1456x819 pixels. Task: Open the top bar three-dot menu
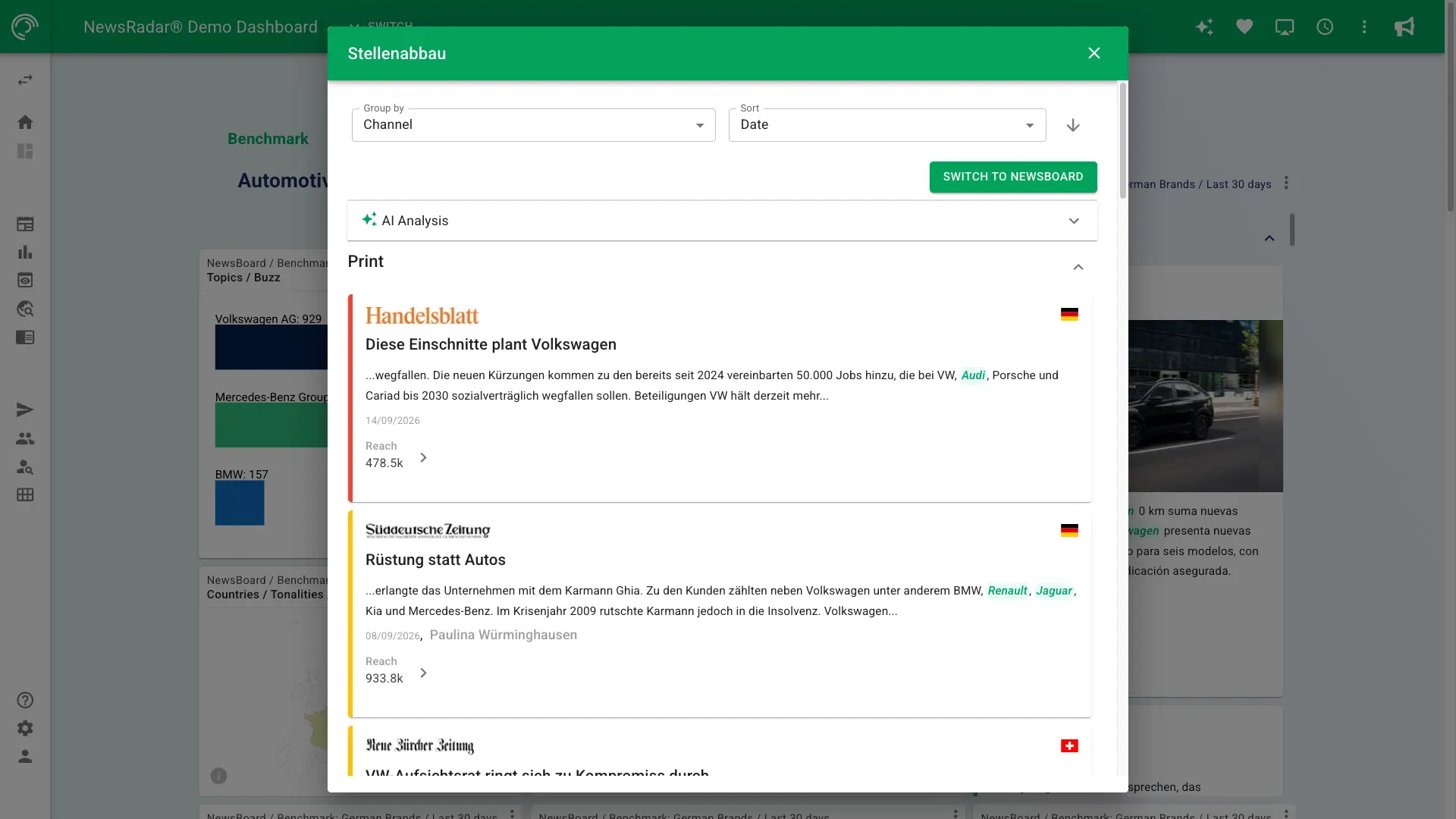point(1364,27)
